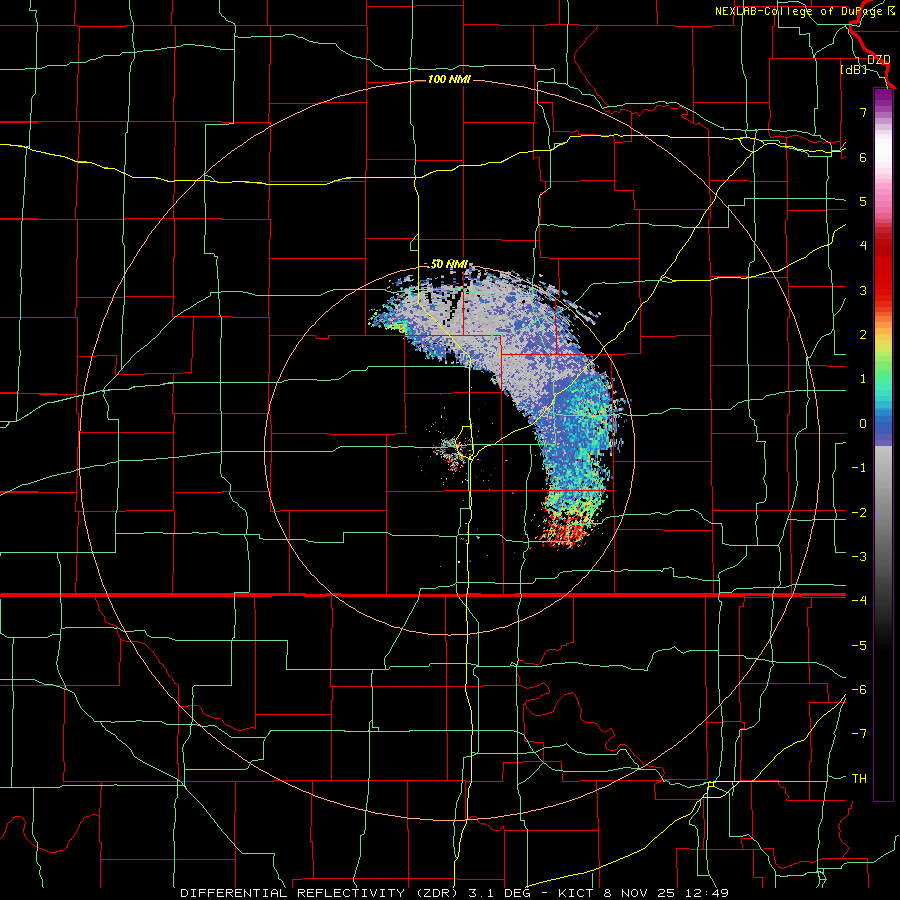Click the NEXLAB-College of DuPage credit text
Viewport: 900px width, 900px height.
tap(805, 11)
